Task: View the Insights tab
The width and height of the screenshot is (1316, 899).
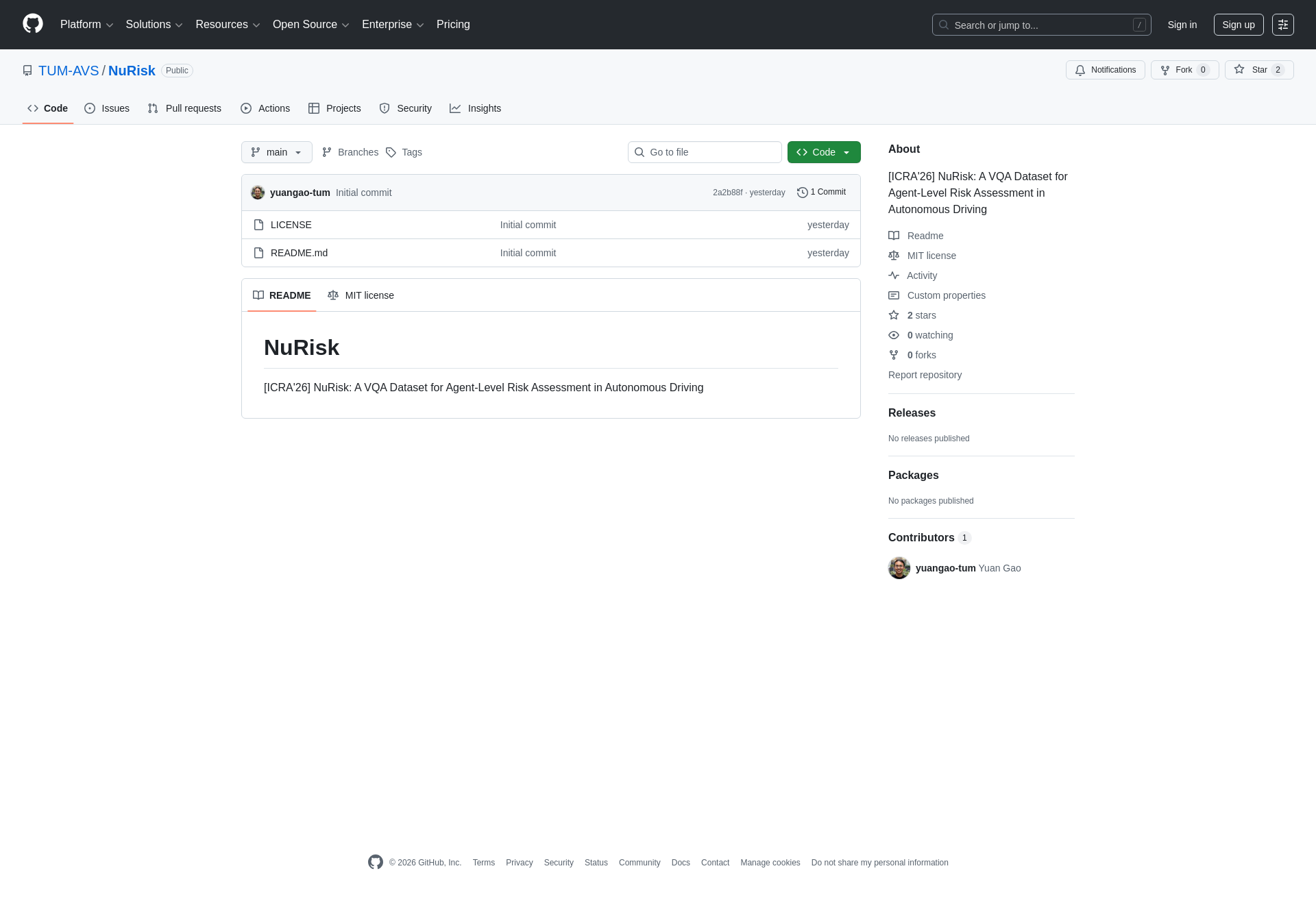Action: (x=476, y=108)
